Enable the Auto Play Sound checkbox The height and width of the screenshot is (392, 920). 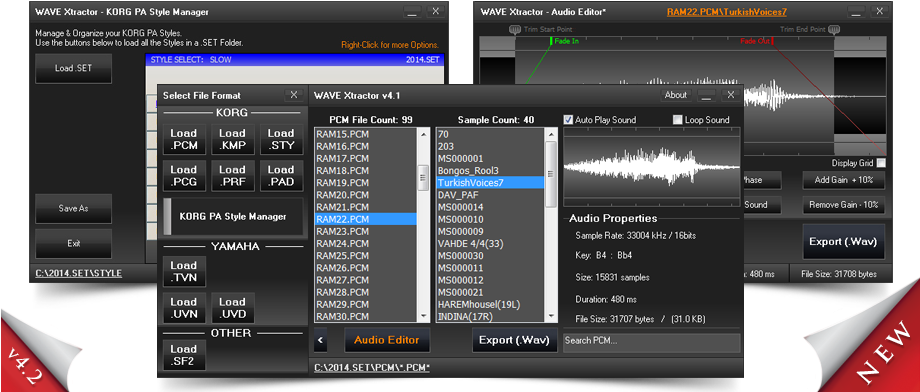pos(568,120)
